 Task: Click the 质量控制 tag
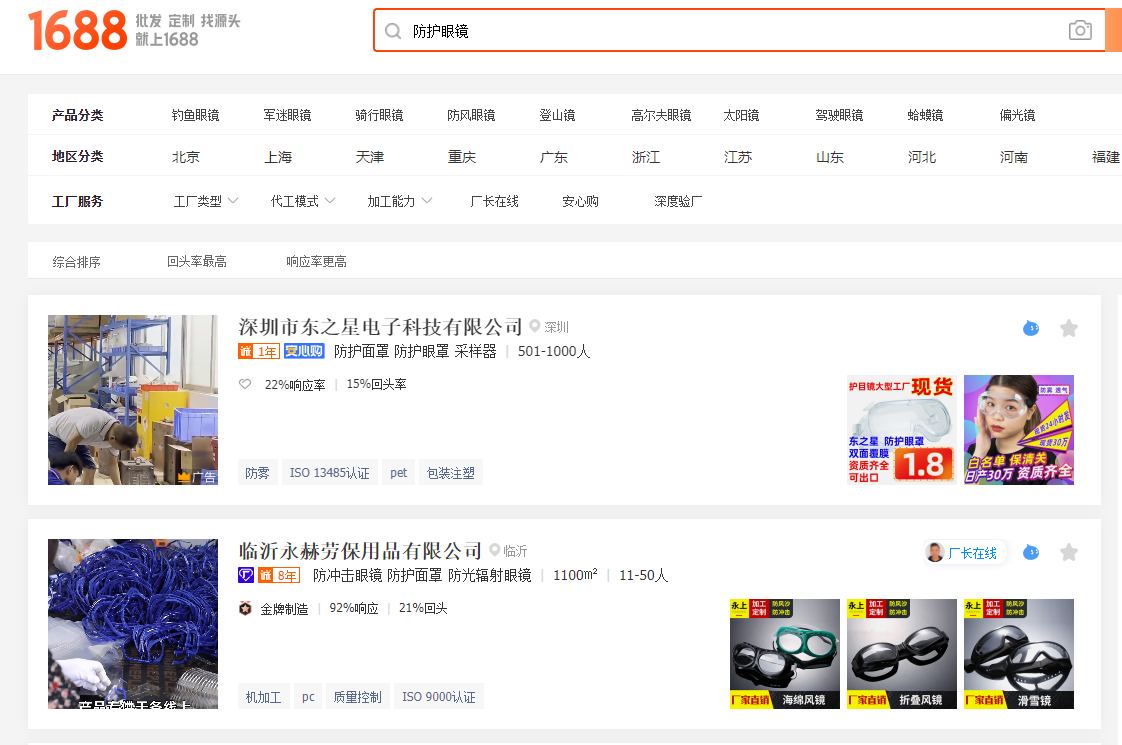point(358,696)
